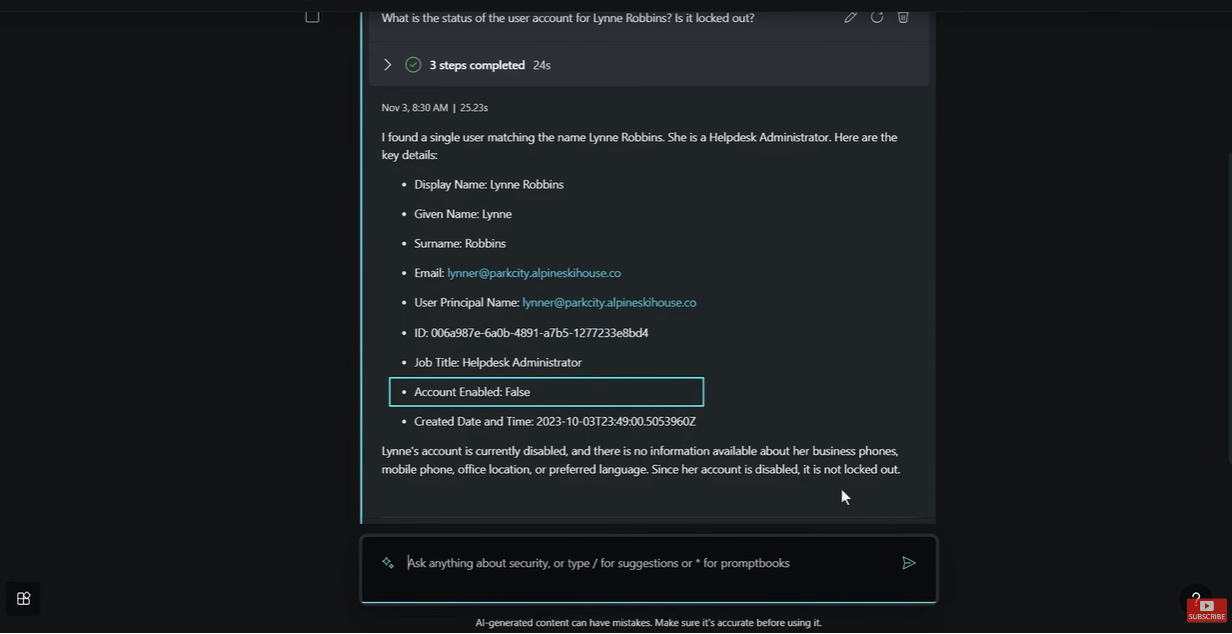Click the Lynne Robbins status prompt text
The width and height of the screenshot is (1232, 634).
[x=568, y=18]
